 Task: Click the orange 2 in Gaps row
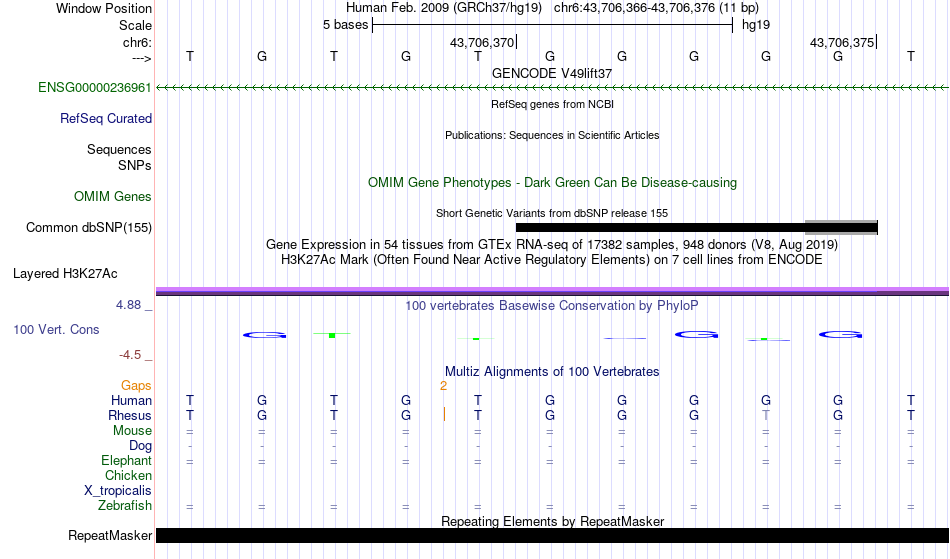[x=443, y=386]
